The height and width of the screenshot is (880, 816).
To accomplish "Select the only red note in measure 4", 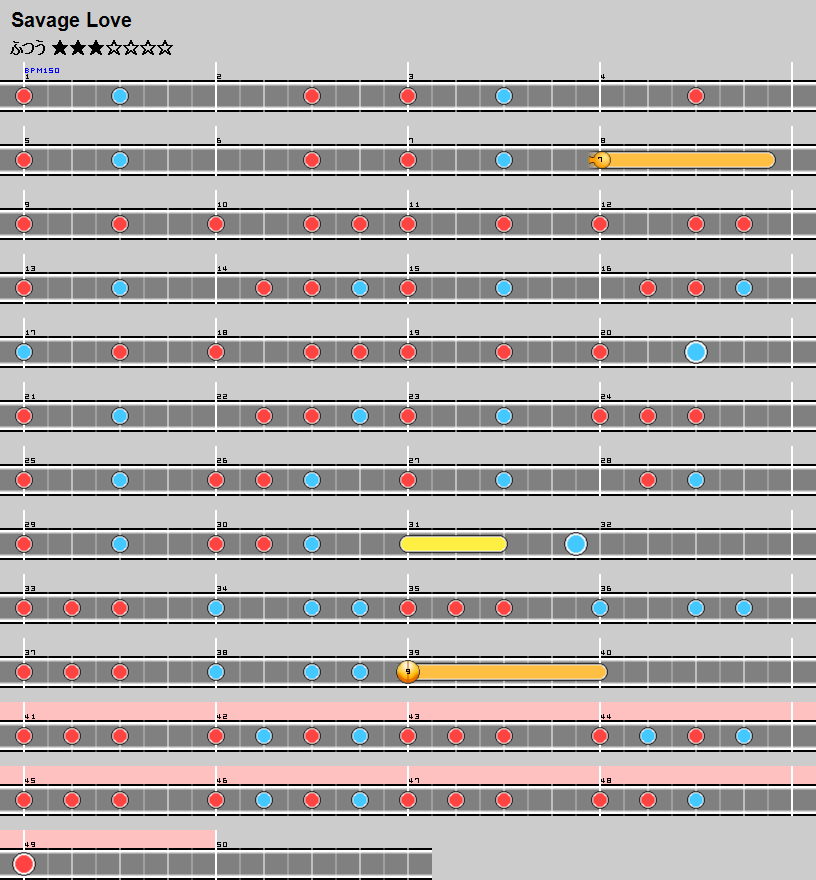I will (696, 96).
